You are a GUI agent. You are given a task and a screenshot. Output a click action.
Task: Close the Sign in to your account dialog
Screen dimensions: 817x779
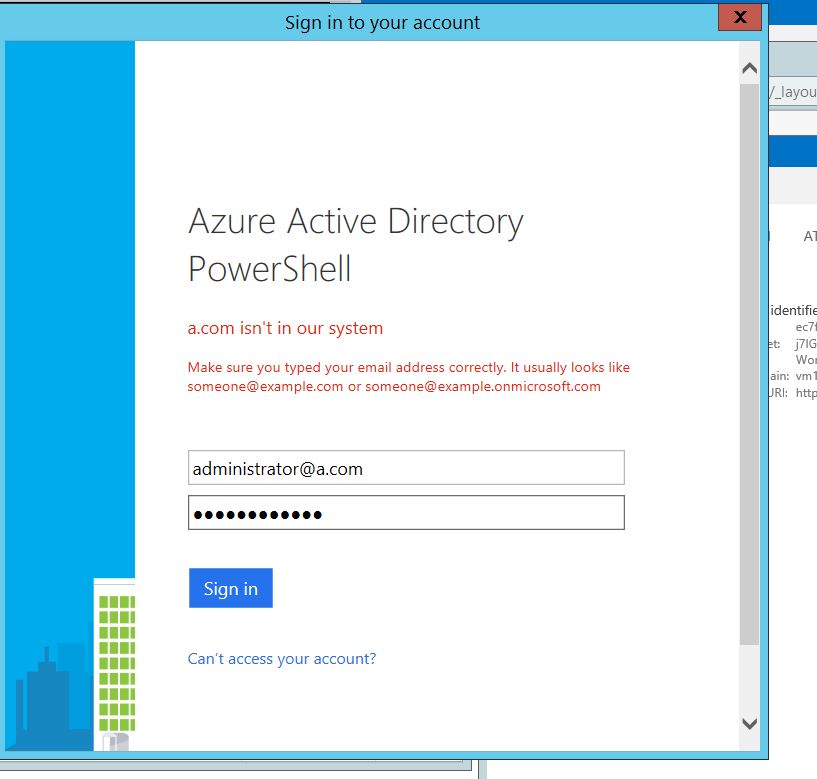tap(740, 17)
